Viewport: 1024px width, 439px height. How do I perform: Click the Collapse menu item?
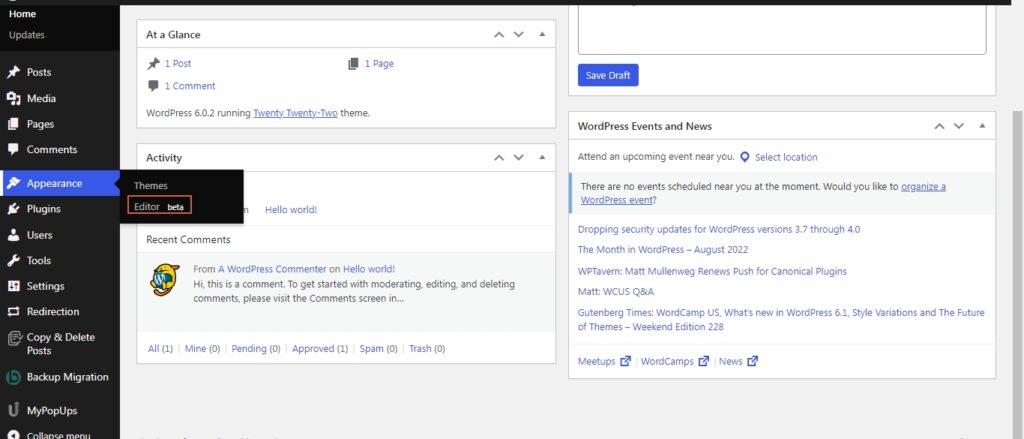(x=59, y=434)
